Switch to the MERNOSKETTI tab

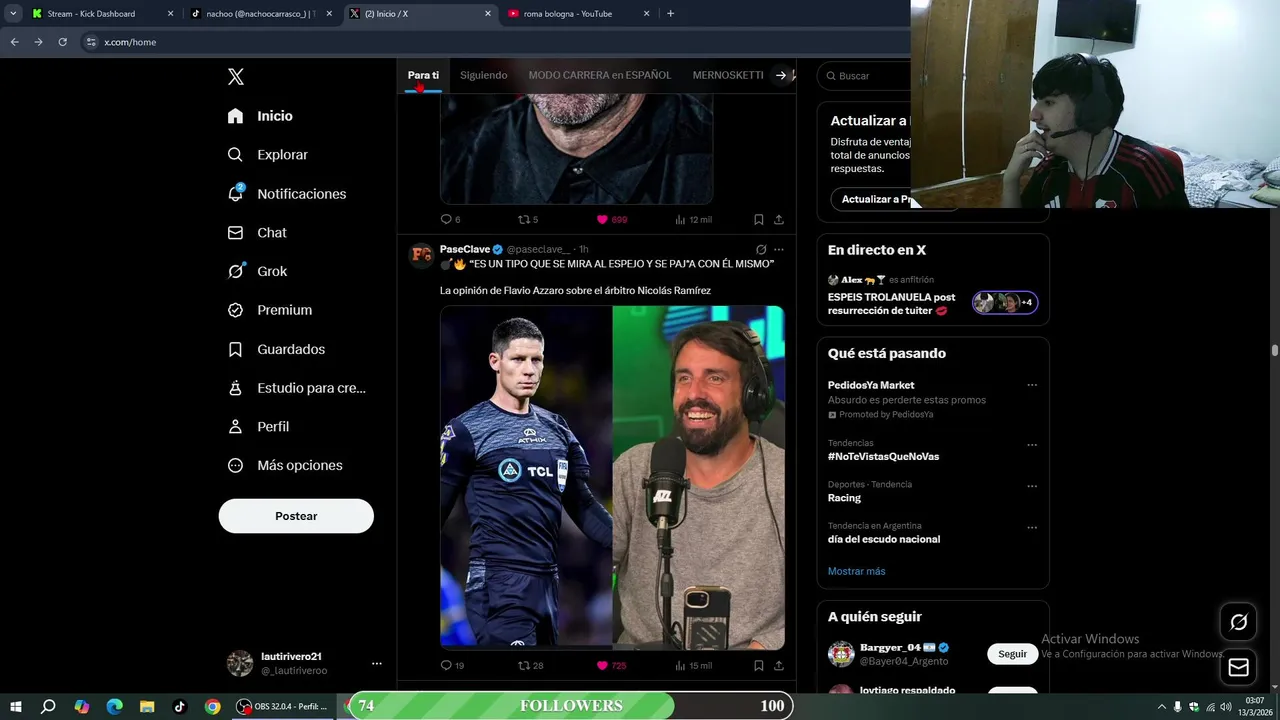point(728,75)
